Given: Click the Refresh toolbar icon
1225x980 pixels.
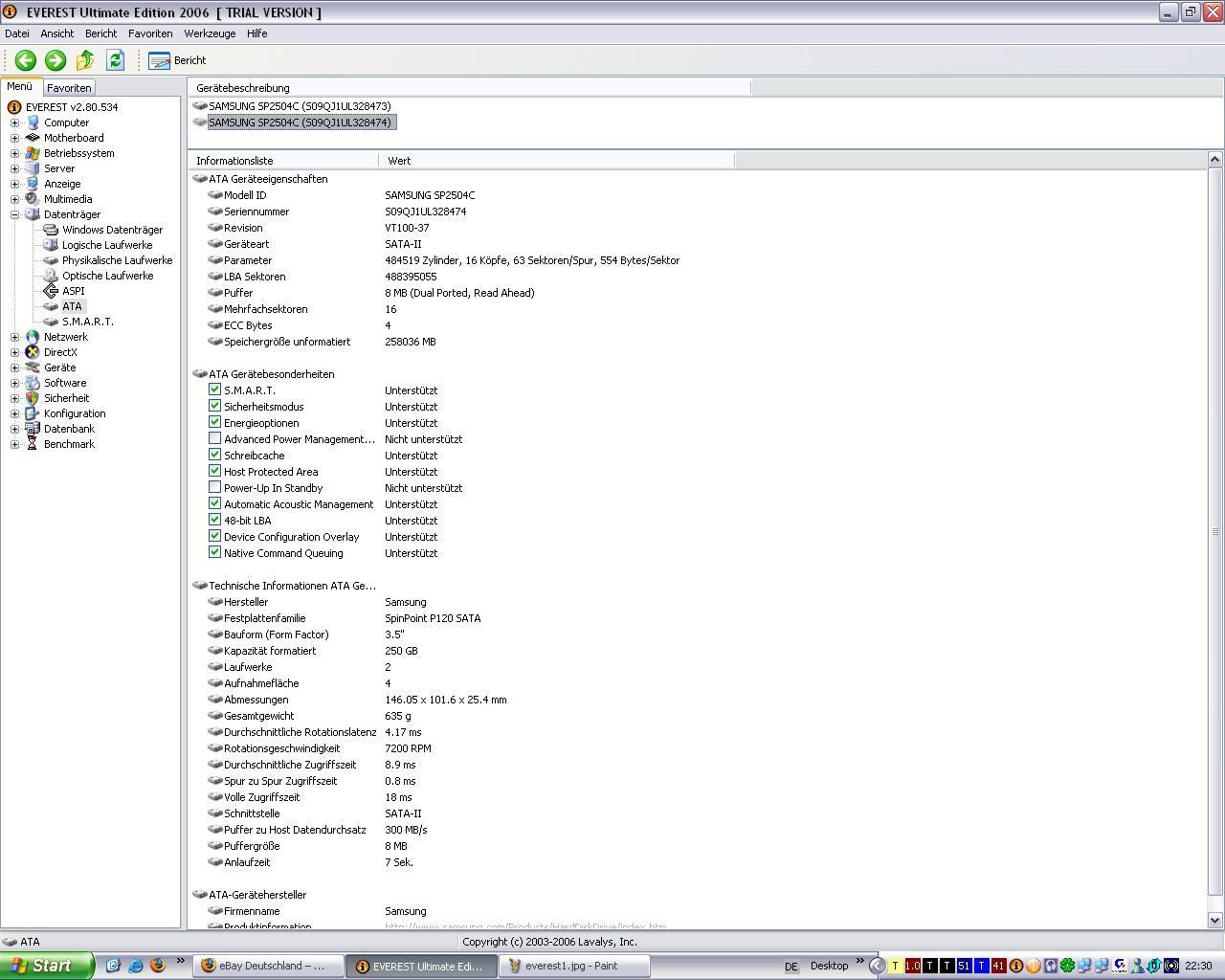Looking at the screenshot, I should [x=115, y=60].
